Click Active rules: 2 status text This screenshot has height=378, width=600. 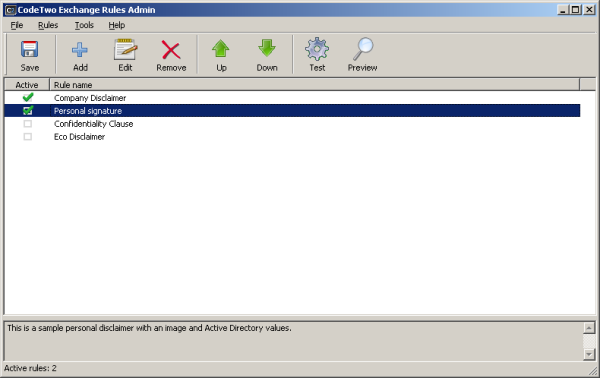30,368
